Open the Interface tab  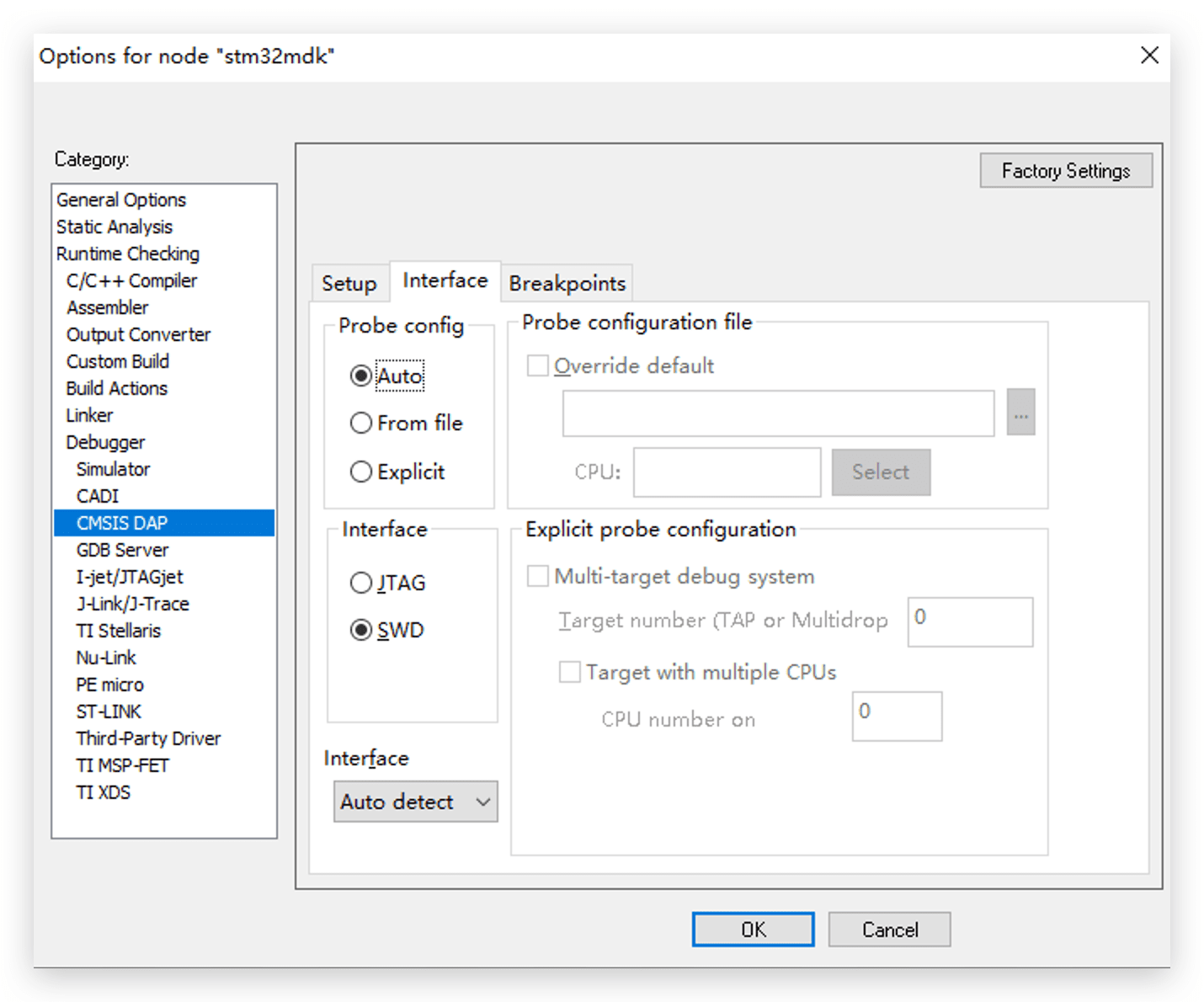pos(445,280)
